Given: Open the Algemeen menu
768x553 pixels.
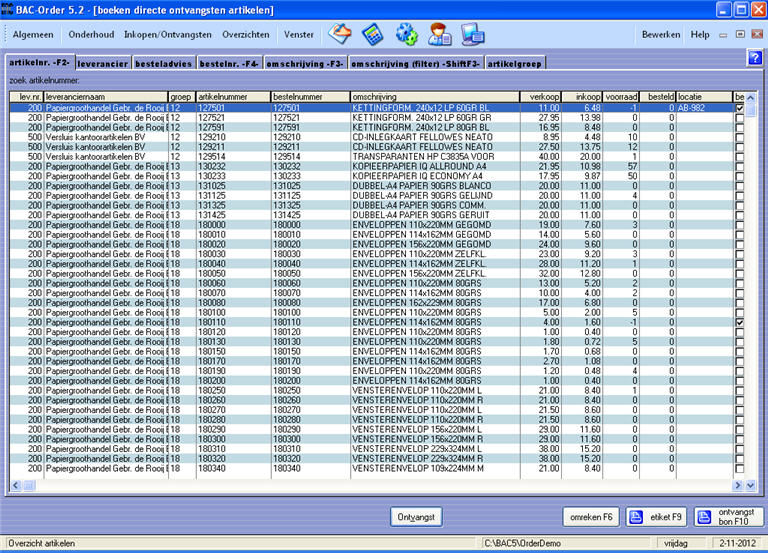Looking at the screenshot, I should click(33, 34).
